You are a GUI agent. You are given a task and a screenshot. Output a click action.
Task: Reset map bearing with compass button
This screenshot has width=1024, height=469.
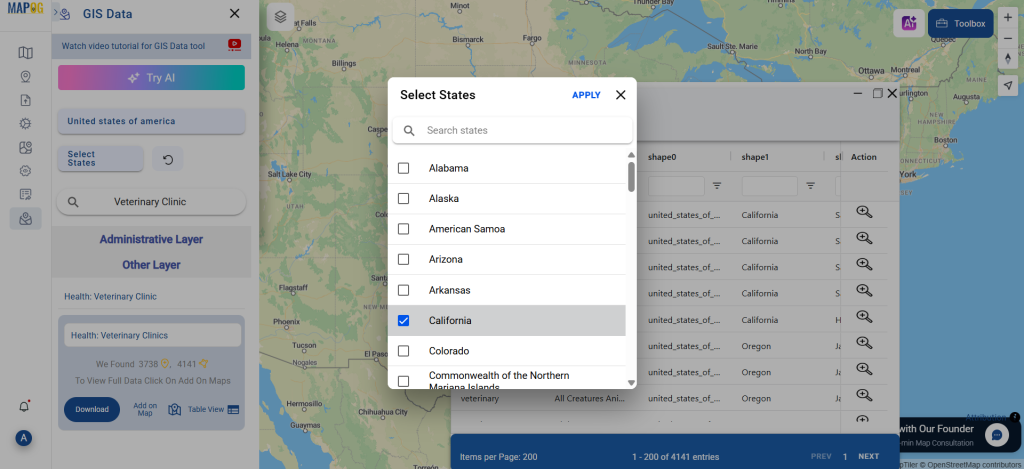[1008, 58]
